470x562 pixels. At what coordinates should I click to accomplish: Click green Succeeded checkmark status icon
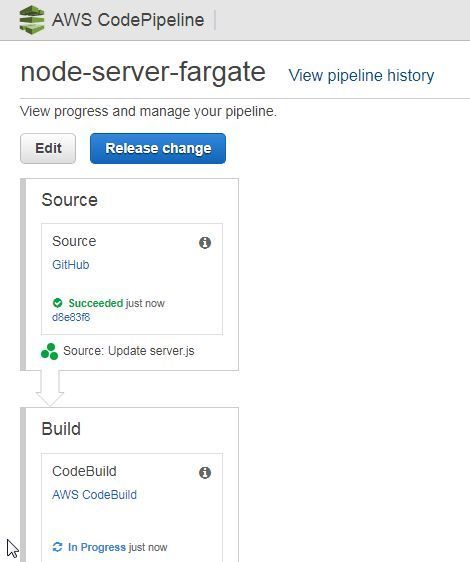(x=57, y=303)
